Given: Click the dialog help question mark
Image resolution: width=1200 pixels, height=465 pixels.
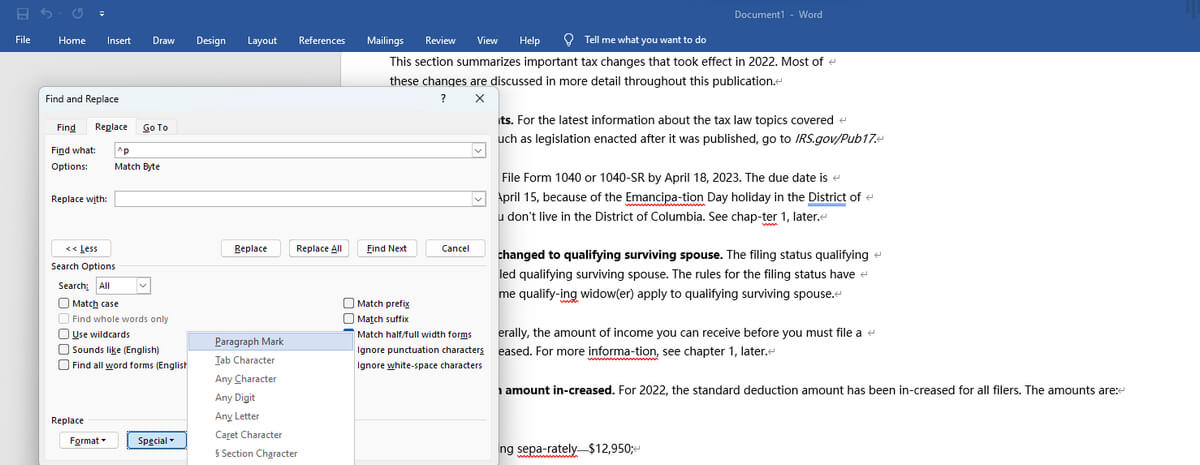Looking at the screenshot, I should click(x=443, y=98).
